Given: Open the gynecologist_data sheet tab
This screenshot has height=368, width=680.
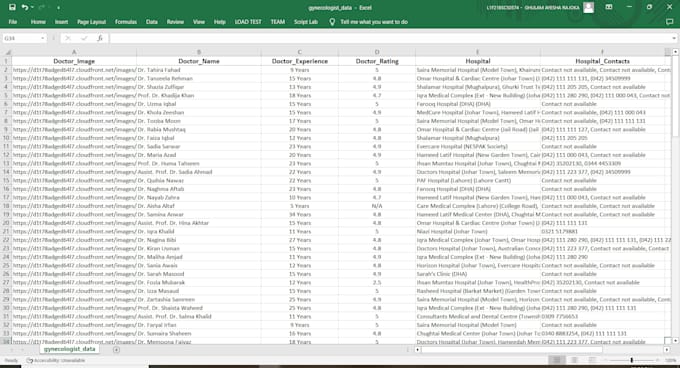Looking at the screenshot, I should point(69,349).
